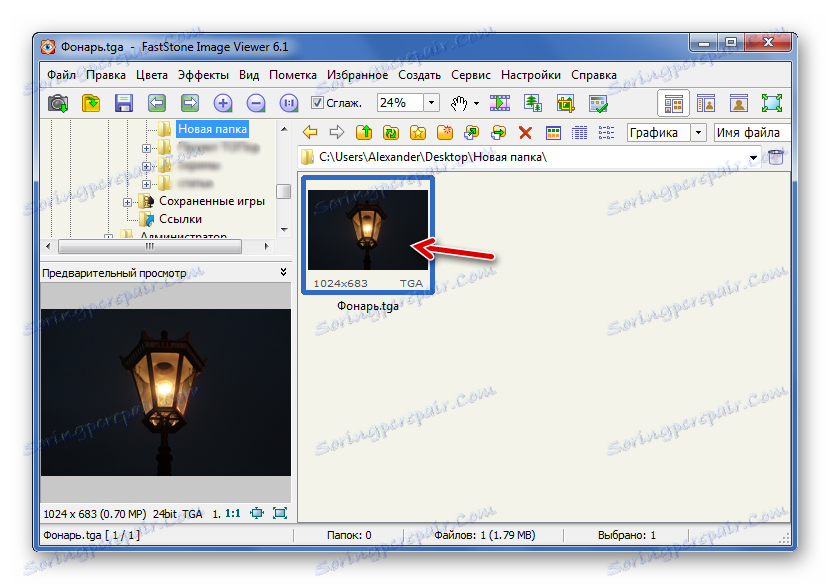
Task: Select Ссылки folder in tree
Action: pyautogui.click(x=180, y=219)
